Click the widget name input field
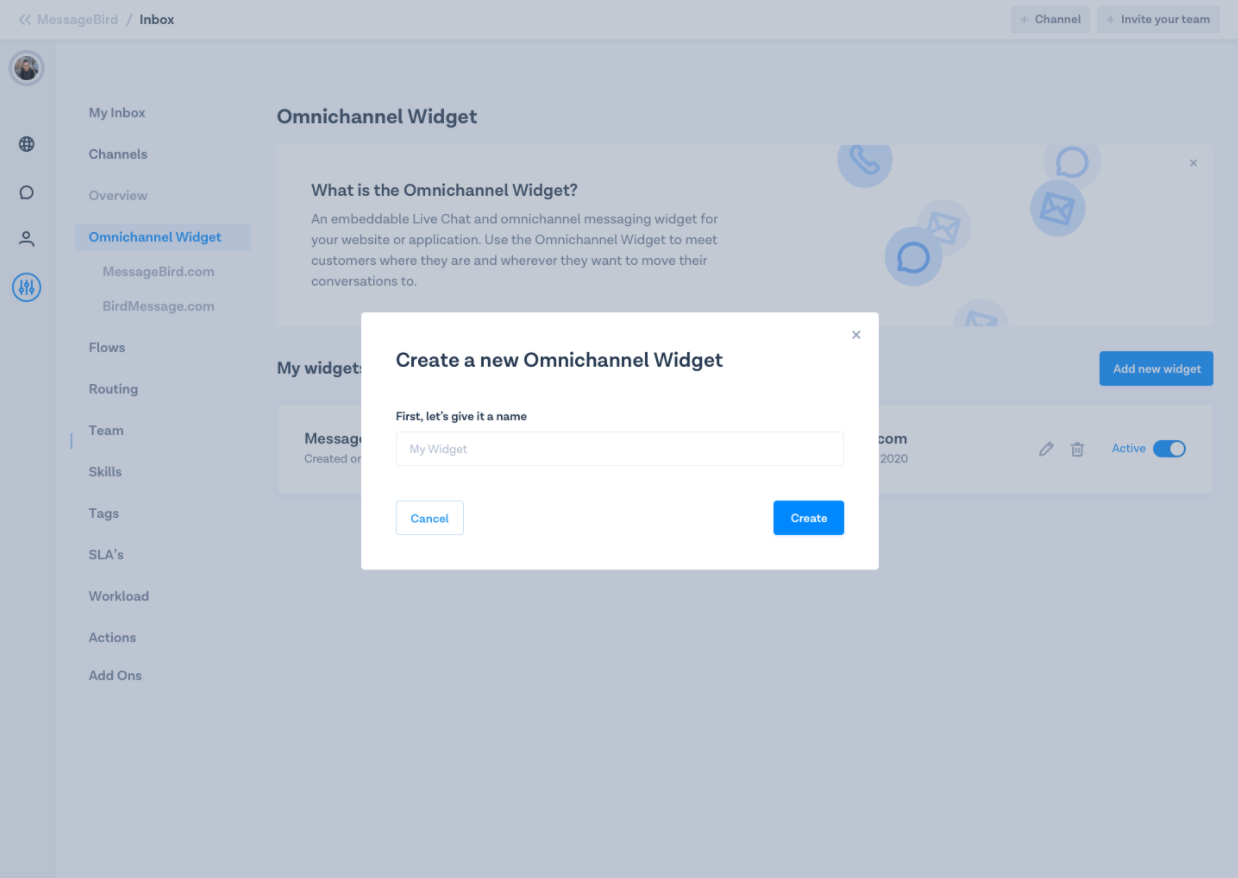 click(620, 449)
